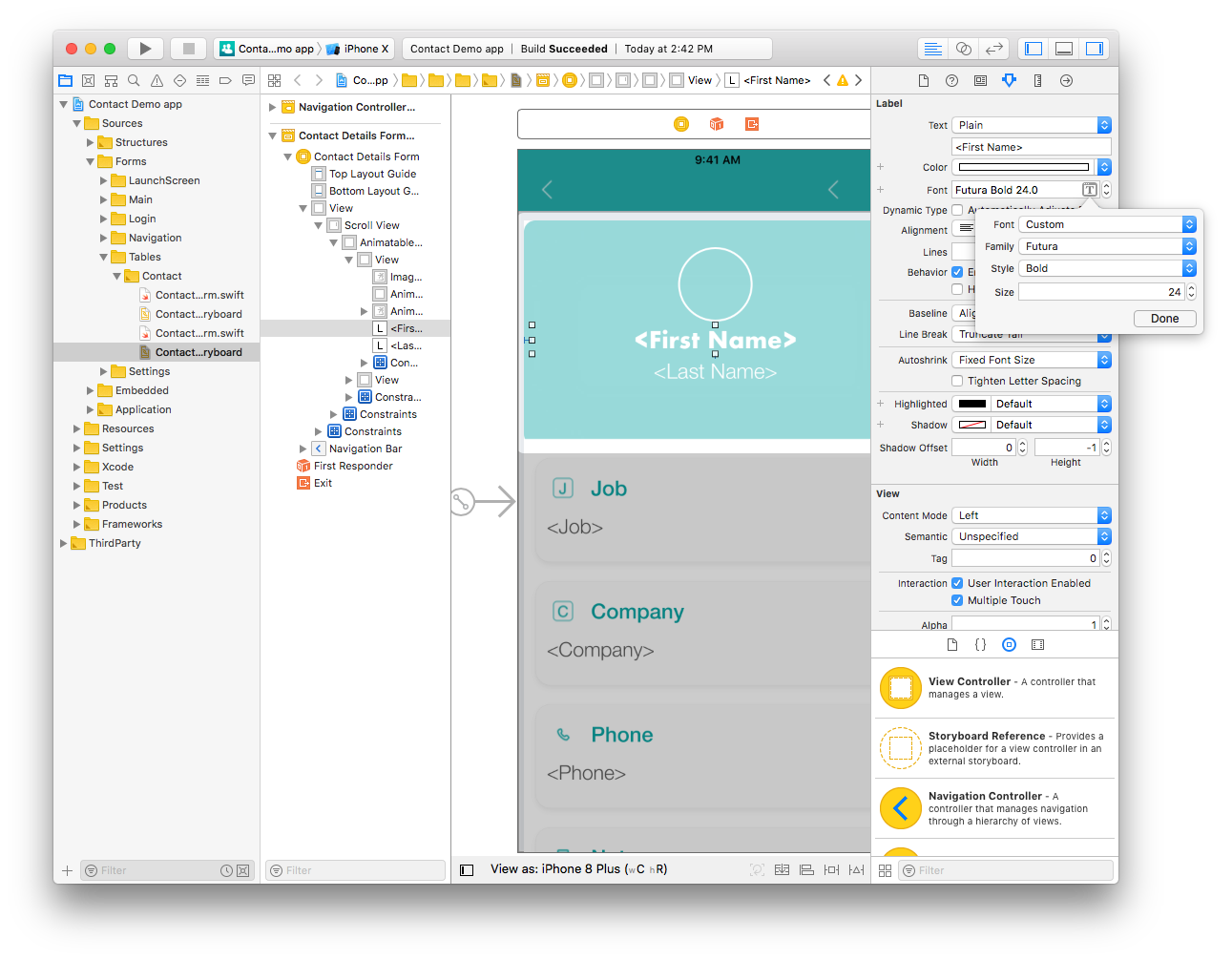Click the project navigator filter field
This screenshot has height=960, width=1232.
point(166,870)
